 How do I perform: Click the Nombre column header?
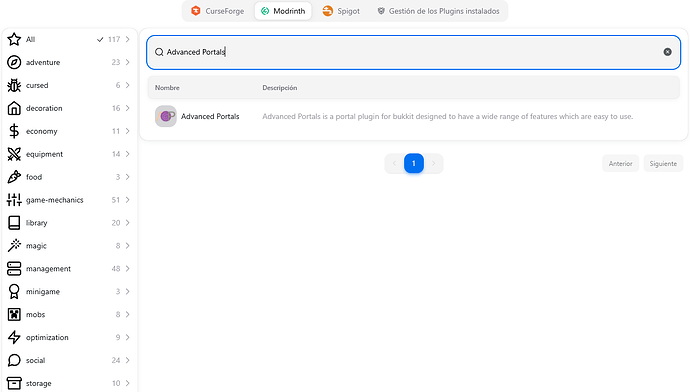click(167, 88)
